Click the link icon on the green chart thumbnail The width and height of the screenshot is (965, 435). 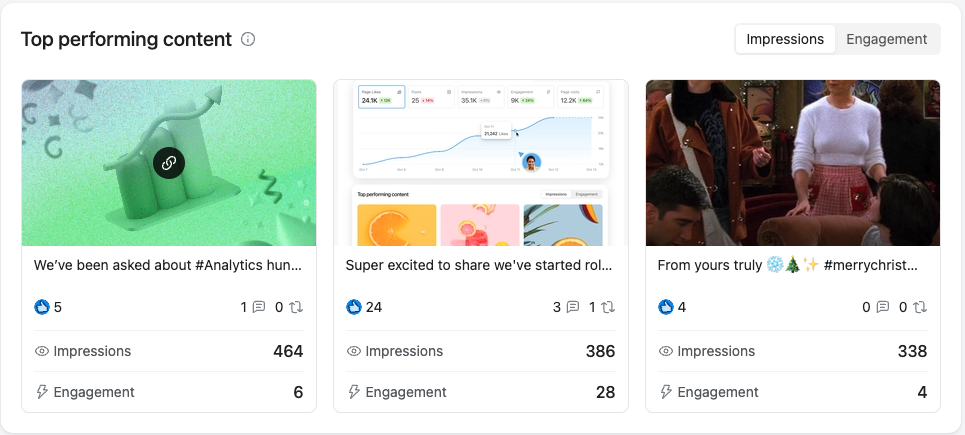[x=169, y=163]
